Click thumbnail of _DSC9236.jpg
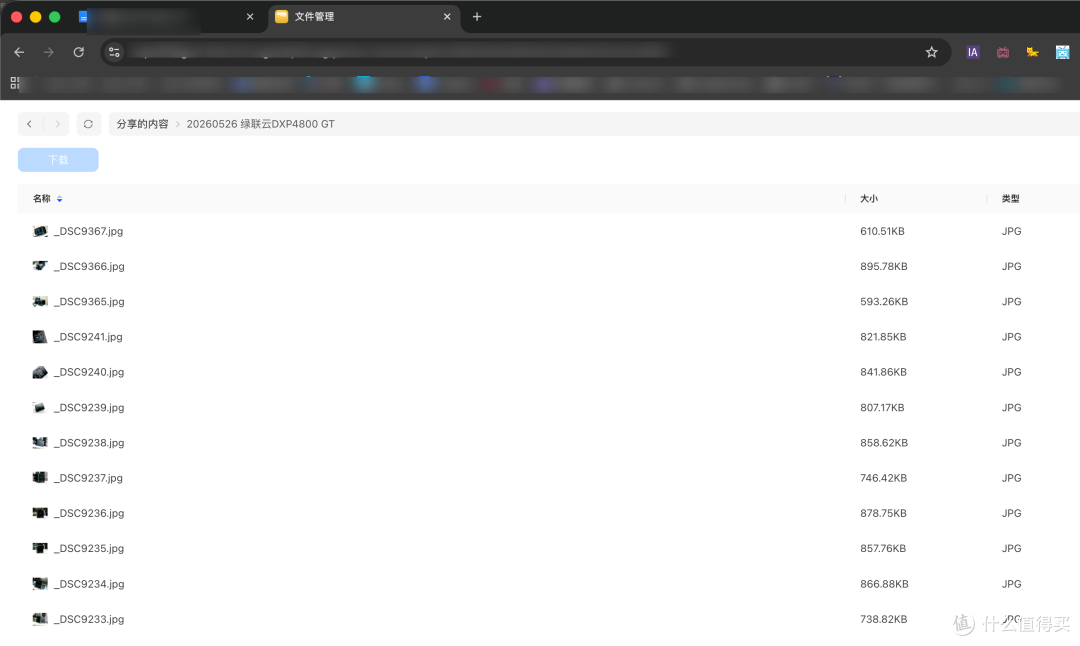1080x646 pixels. click(x=40, y=512)
